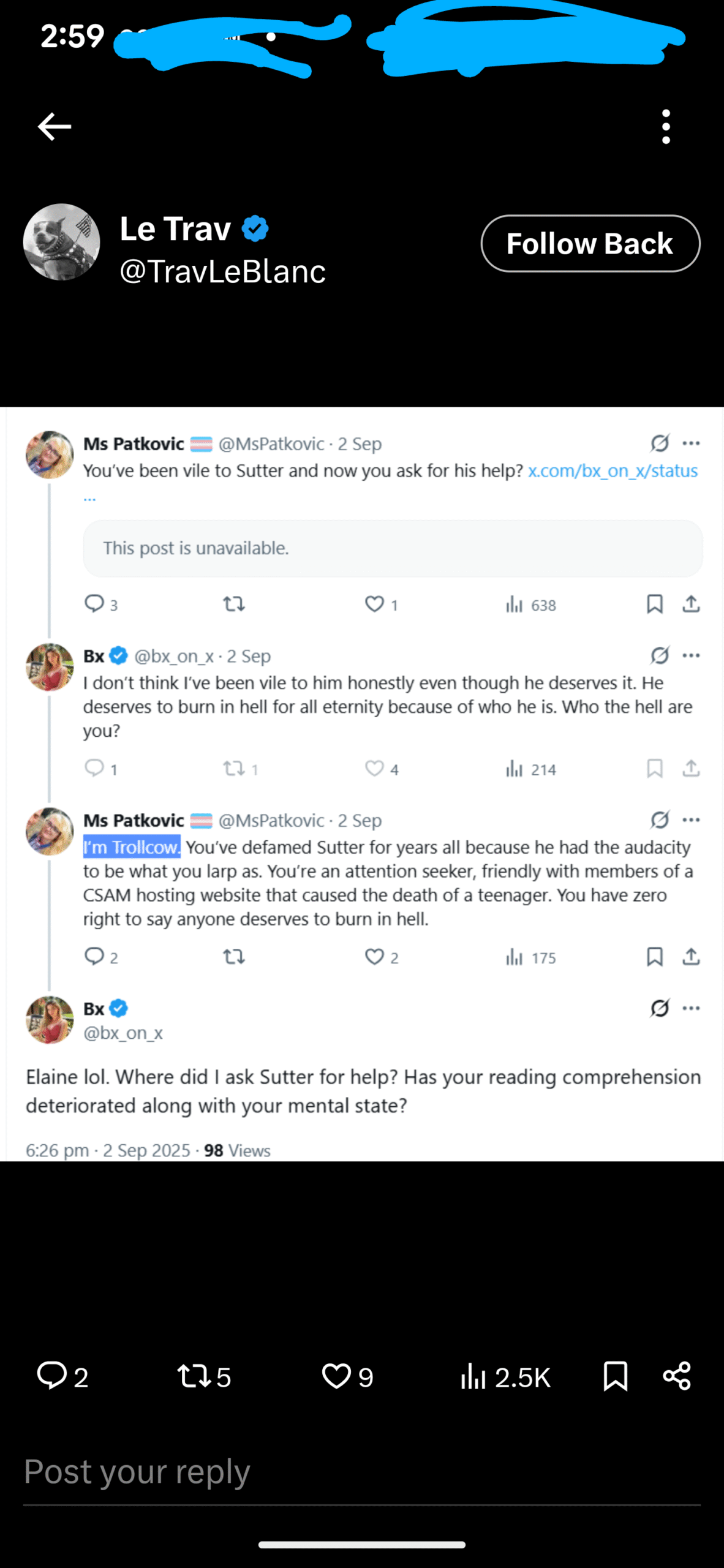
Task: Open the three-dot overflow menu at top
Action: pos(666,127)
